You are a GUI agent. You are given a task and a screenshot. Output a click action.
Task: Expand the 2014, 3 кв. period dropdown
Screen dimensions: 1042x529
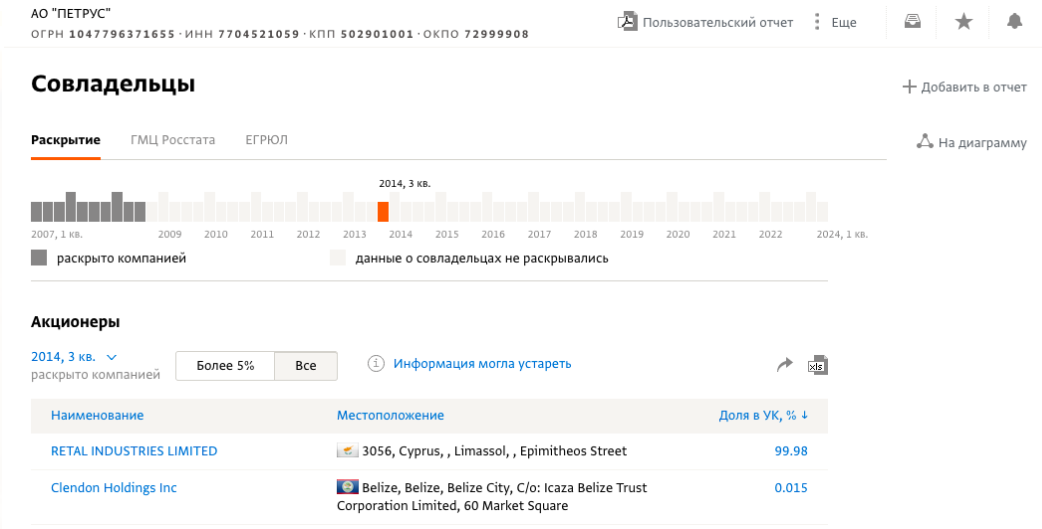point(74,357)
